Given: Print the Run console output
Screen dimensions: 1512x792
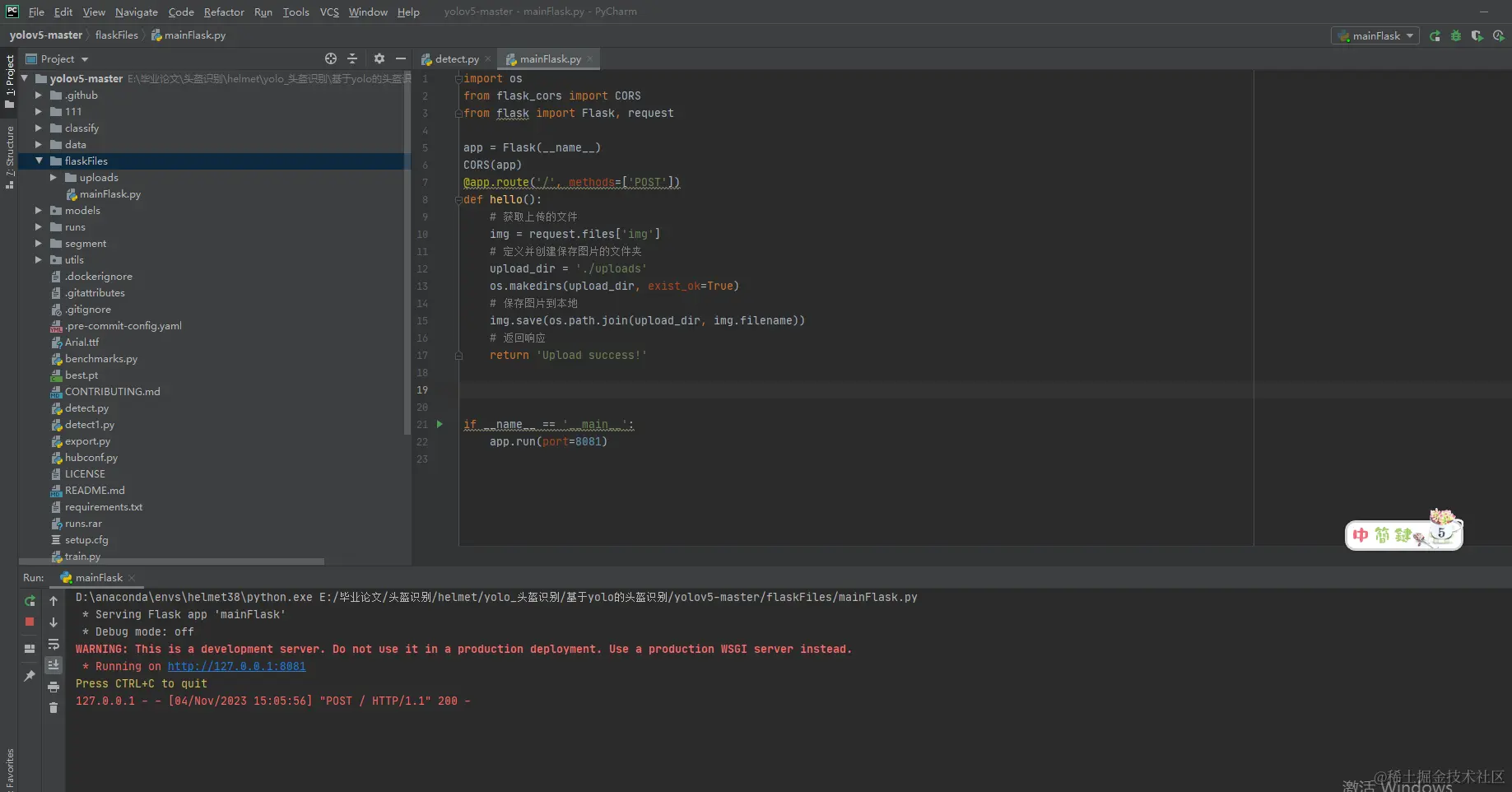Looking at the screenshot, I should 54,687.
